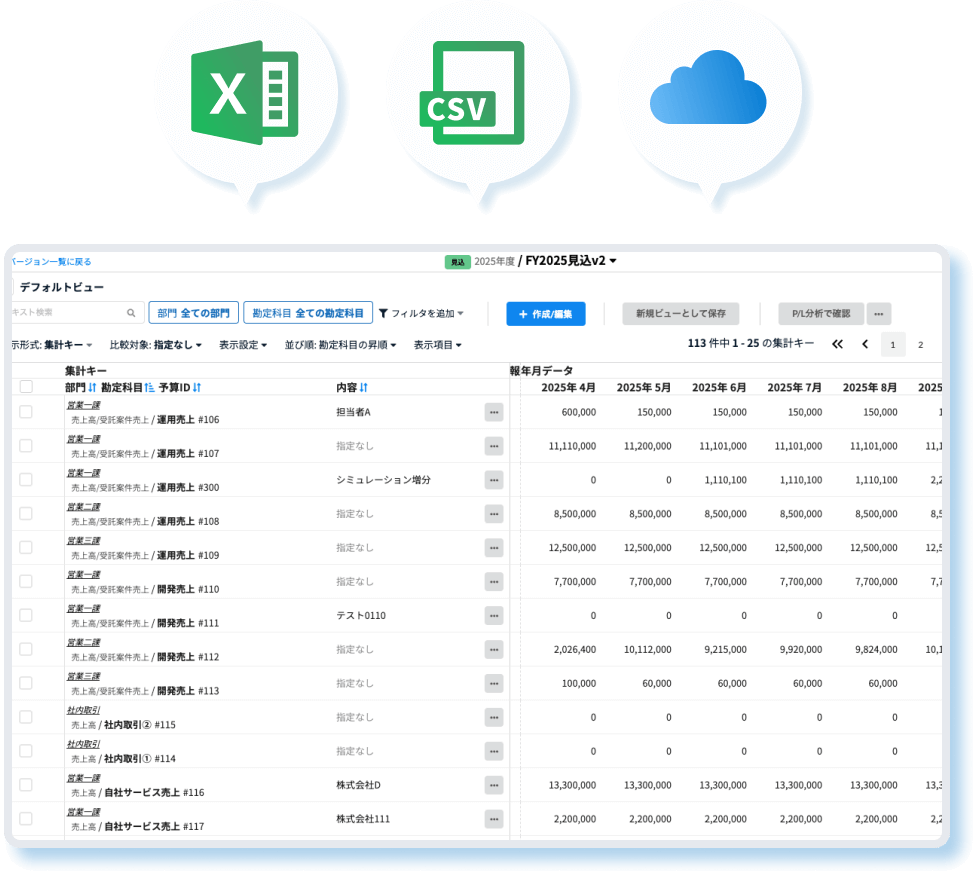Viewport: 978px width, 876px height.
Task: Open row menu for 担当者A entry
Action: [494, 412]
